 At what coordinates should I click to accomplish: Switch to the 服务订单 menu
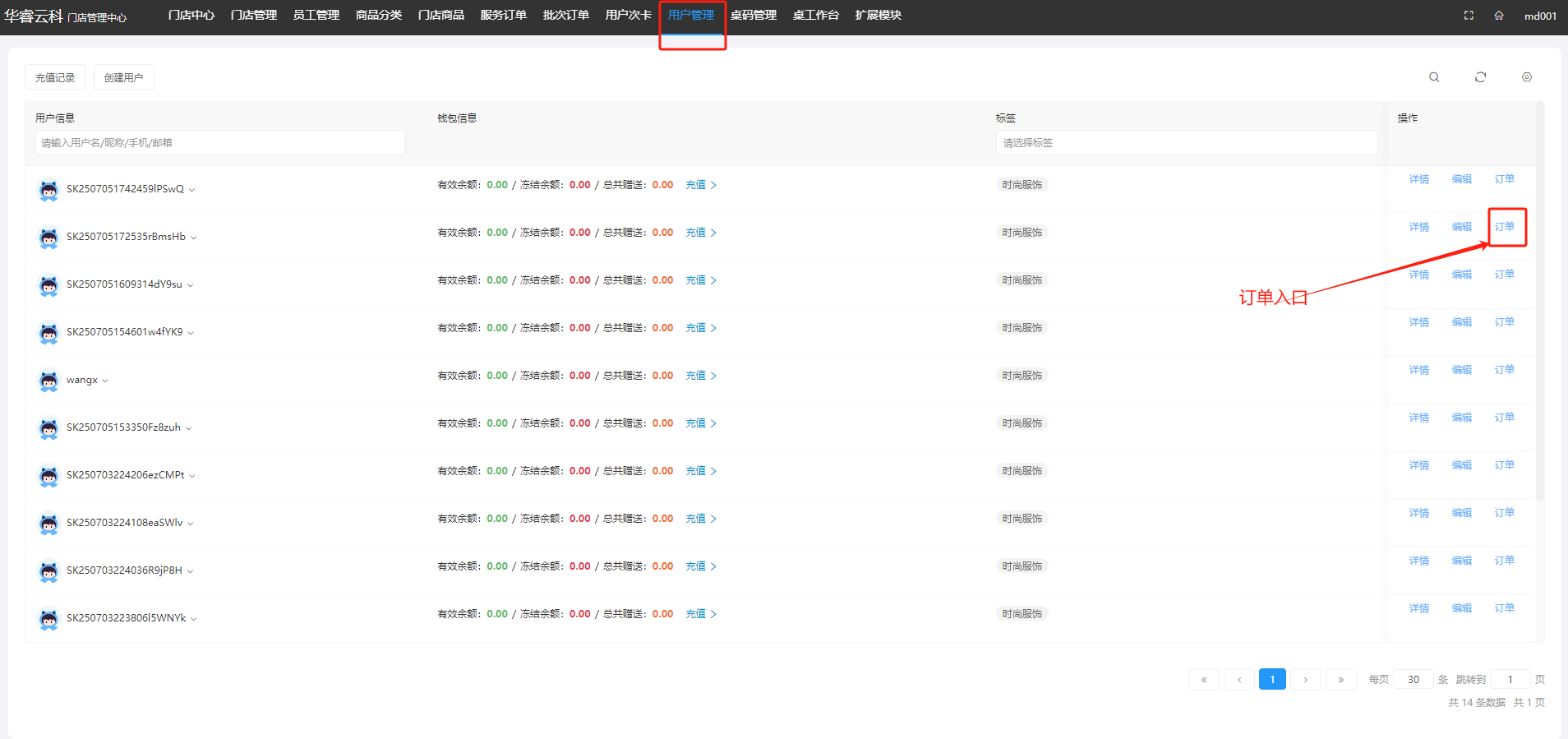503,16
